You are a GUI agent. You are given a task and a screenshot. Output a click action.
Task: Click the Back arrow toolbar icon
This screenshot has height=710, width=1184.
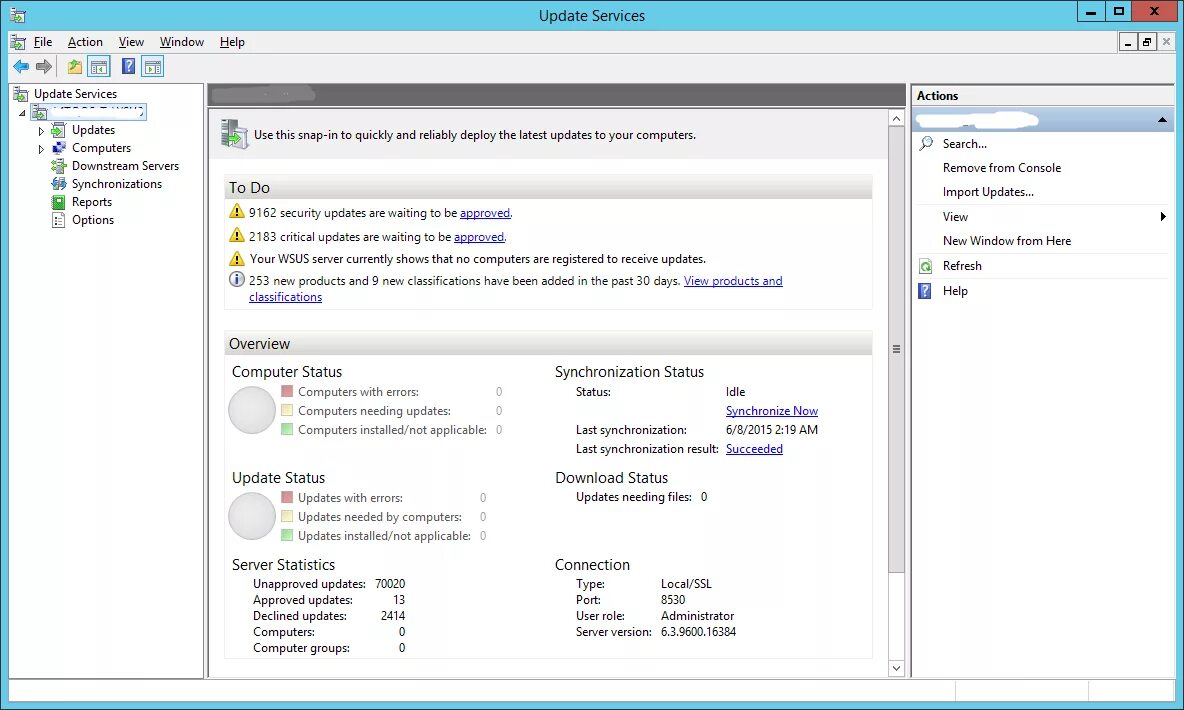(21, 67)
